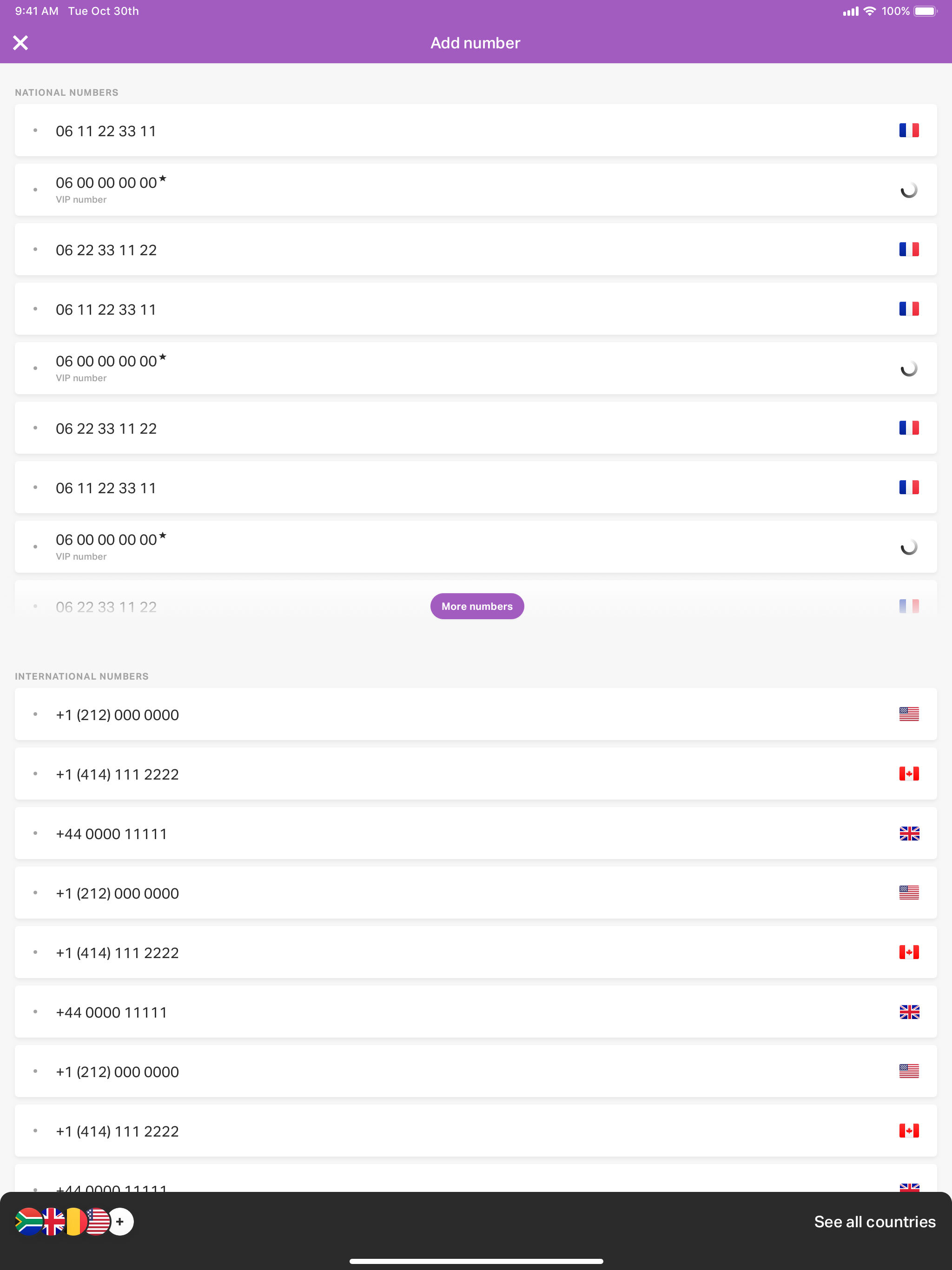Viewport: 952px width, 1270px height.
Task: Open See all countries
Action: click(874, 1222)
